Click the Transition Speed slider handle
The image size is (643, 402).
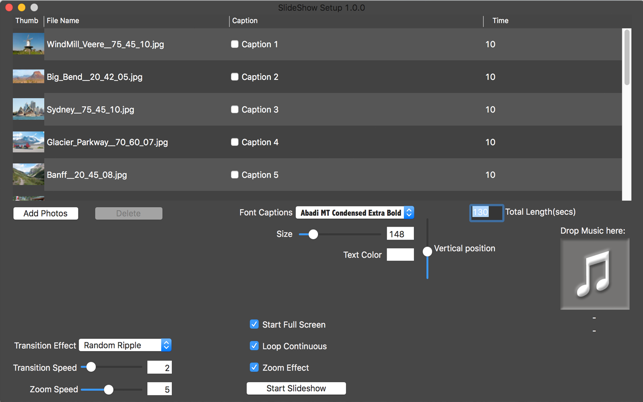[91, 367]
